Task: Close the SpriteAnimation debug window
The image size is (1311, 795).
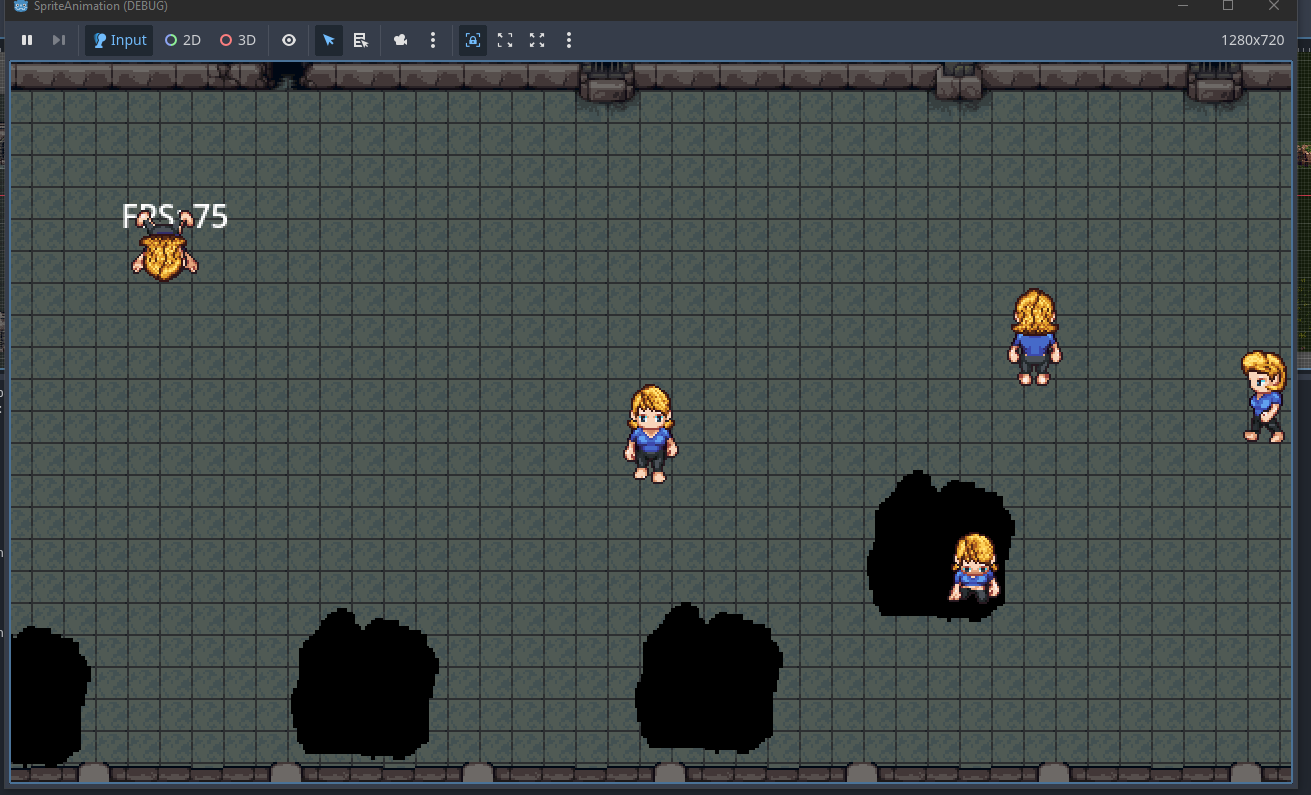Action: point(1274,6)
